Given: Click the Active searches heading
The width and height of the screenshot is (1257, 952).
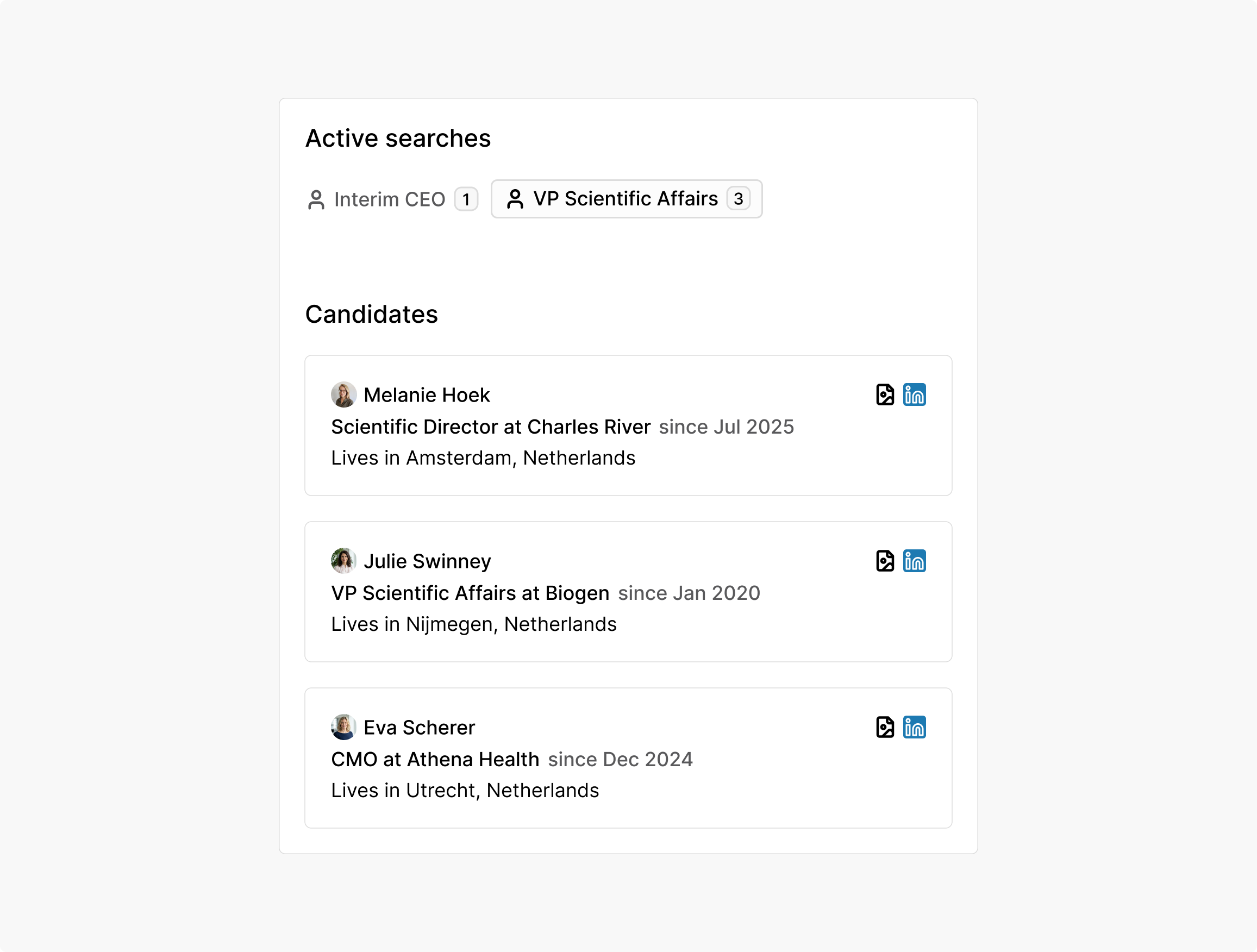Looking at the screenshot, I should 398,137.
